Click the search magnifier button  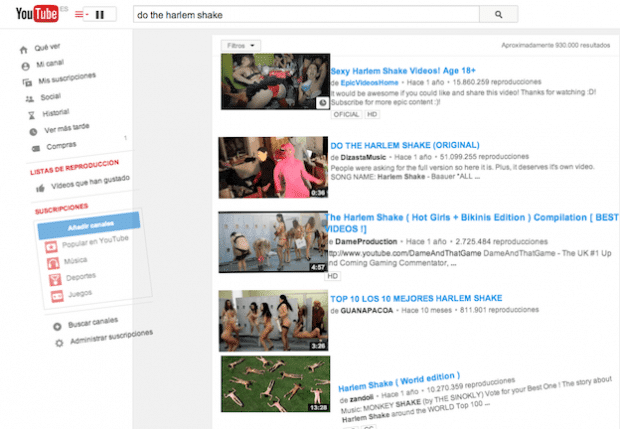tap(497, 15)
